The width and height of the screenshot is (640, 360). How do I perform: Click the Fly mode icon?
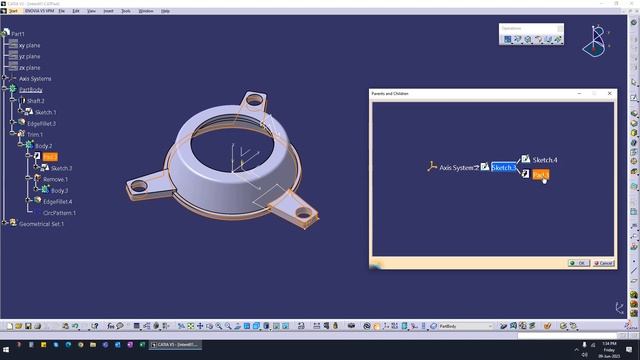[181, 326]
